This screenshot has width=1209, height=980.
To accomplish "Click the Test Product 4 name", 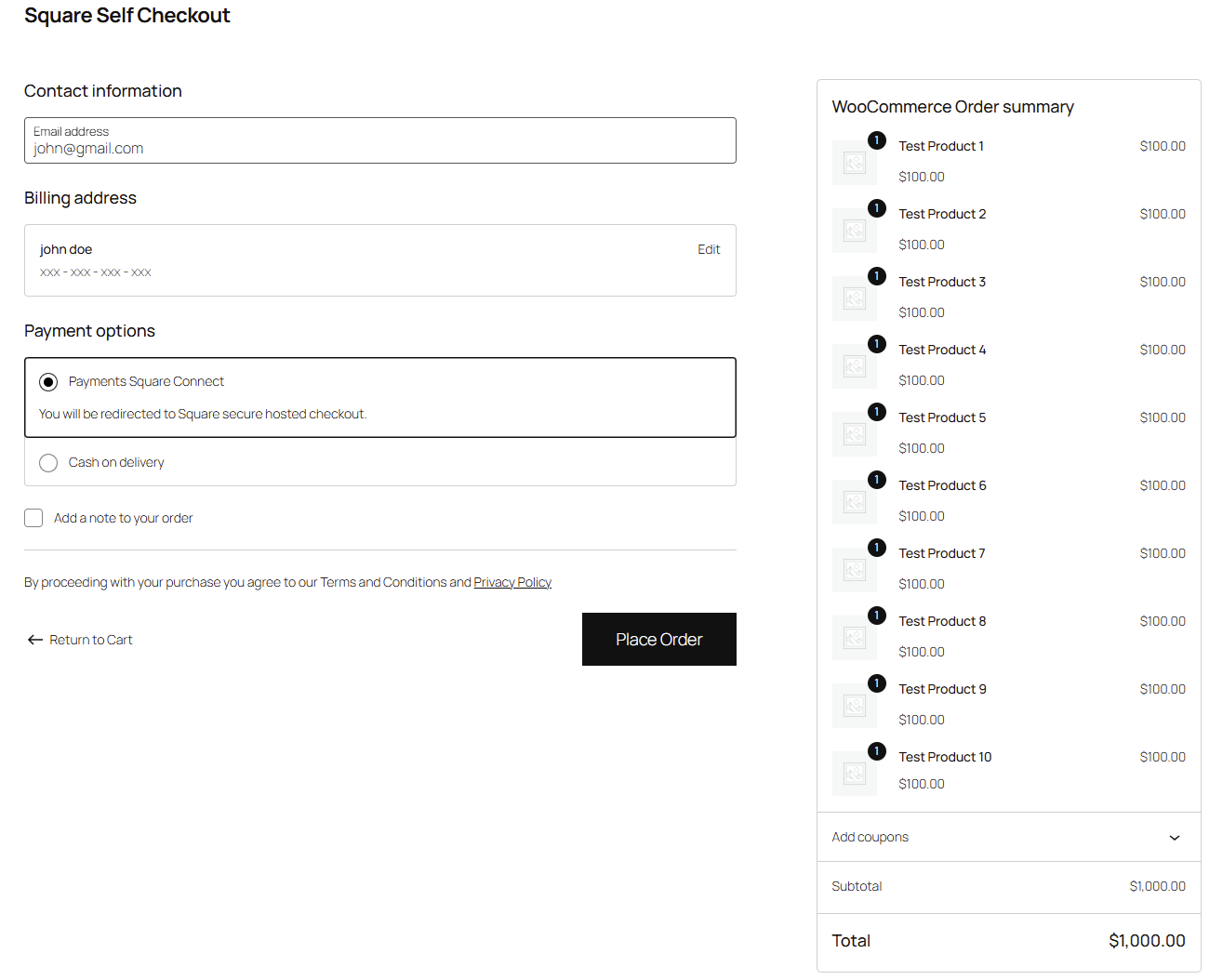I will pos(942,350).
